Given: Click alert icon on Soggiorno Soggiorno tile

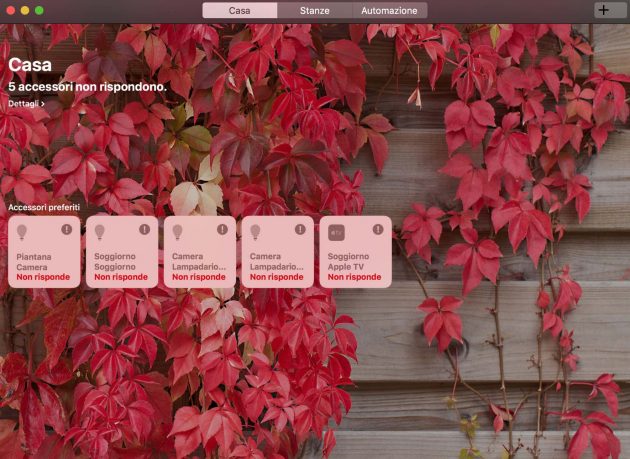Looking at the screenshot, I should [145, 230].
